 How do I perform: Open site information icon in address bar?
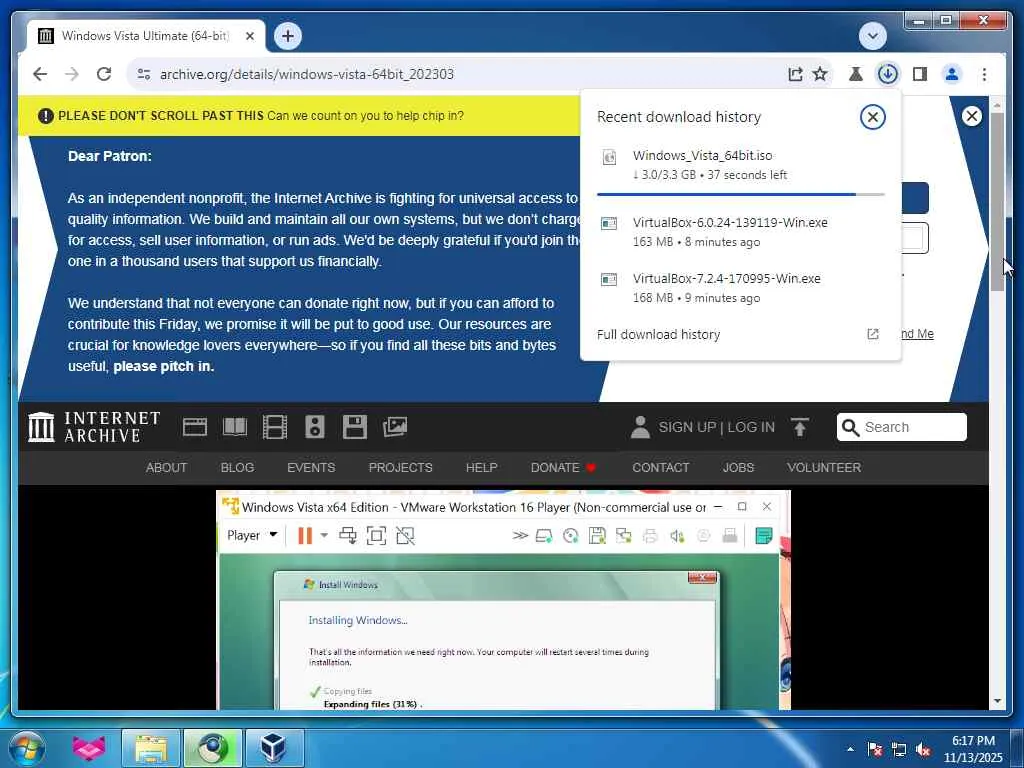[x=144, y=74]
